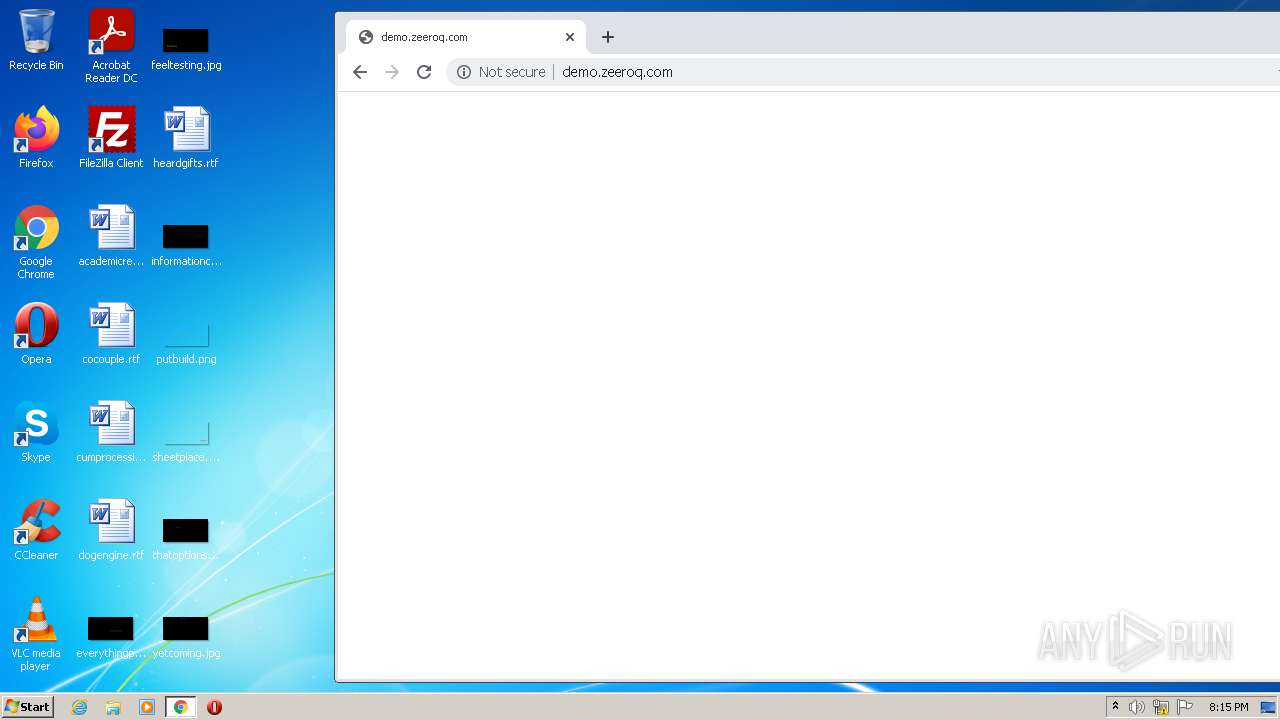Image resolution: width=1280 pixels, height=720 pixels.
Task: Open the Recycle Bin desktop icon
Action: (36, 40)
